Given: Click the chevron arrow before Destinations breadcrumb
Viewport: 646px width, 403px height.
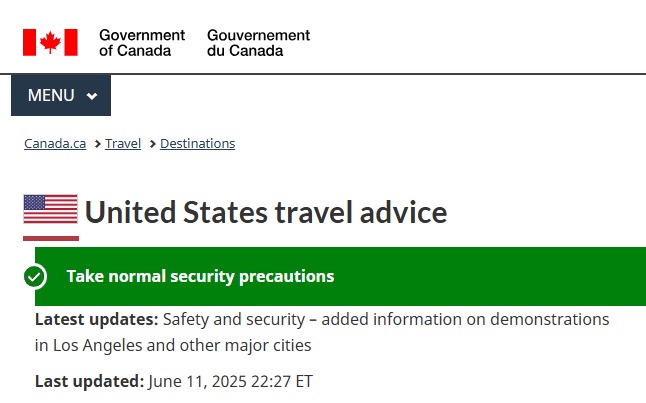Looking at the screenshot, I should pos(152,144).
